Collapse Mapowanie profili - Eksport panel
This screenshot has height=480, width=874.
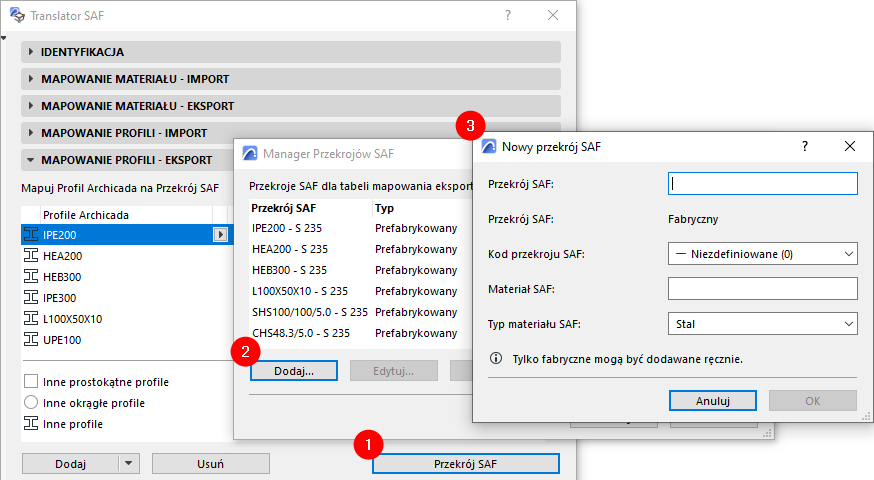30,160
